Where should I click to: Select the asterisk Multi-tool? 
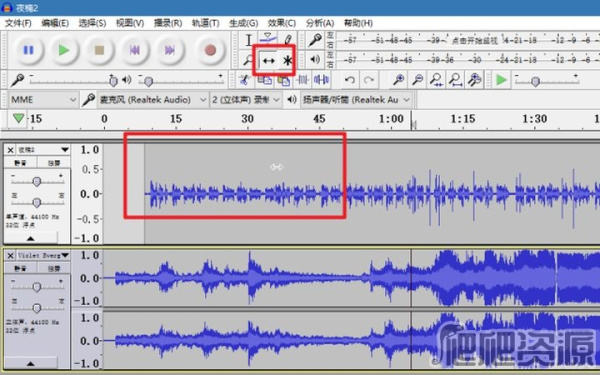[x=287, y=60]
